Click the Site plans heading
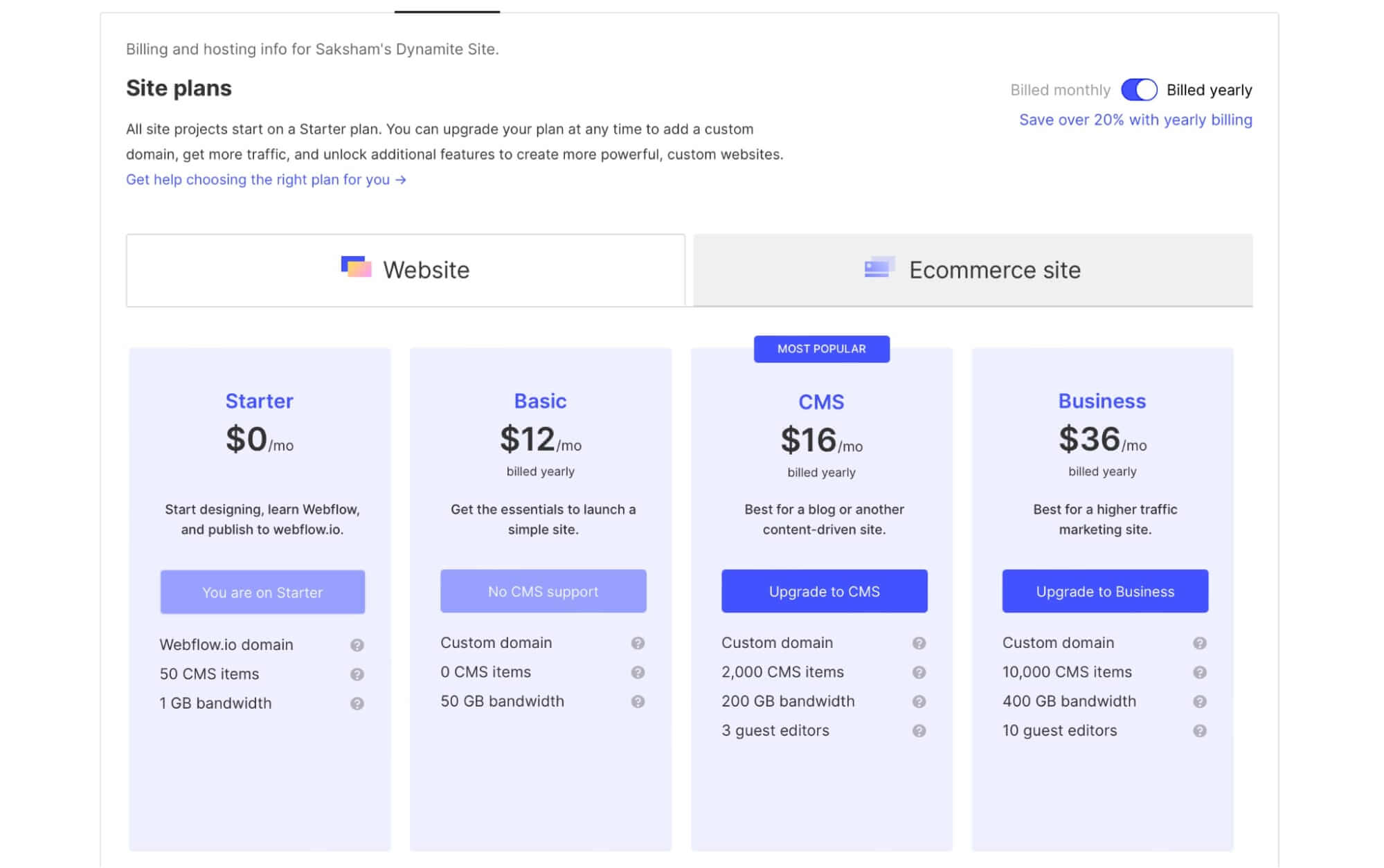The image size is (1384, 868). pyautogui.click(x=179, y=88)
